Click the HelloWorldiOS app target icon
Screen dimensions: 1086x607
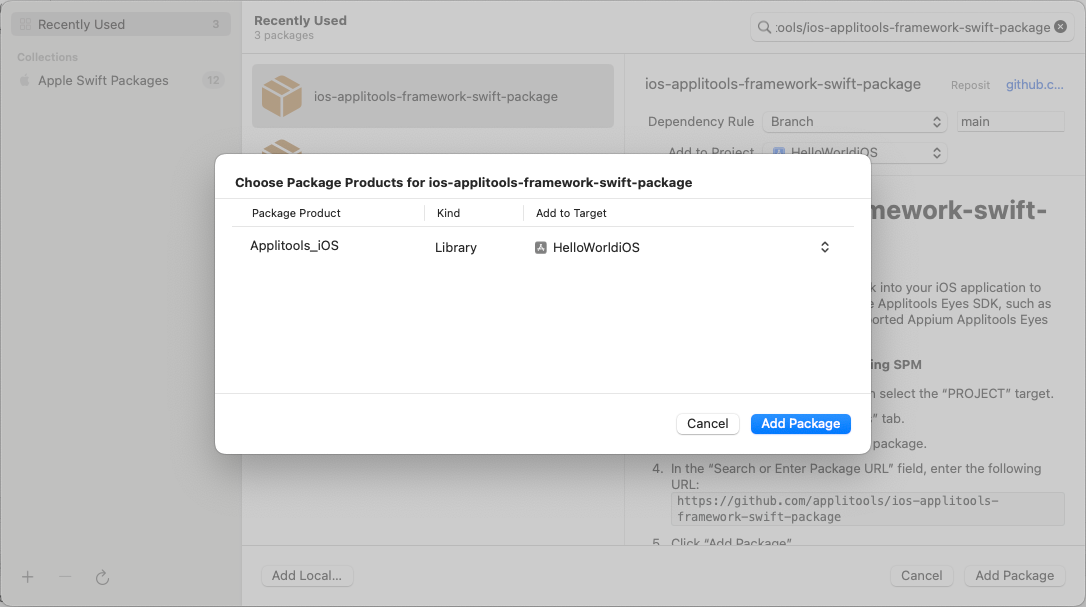541,248
